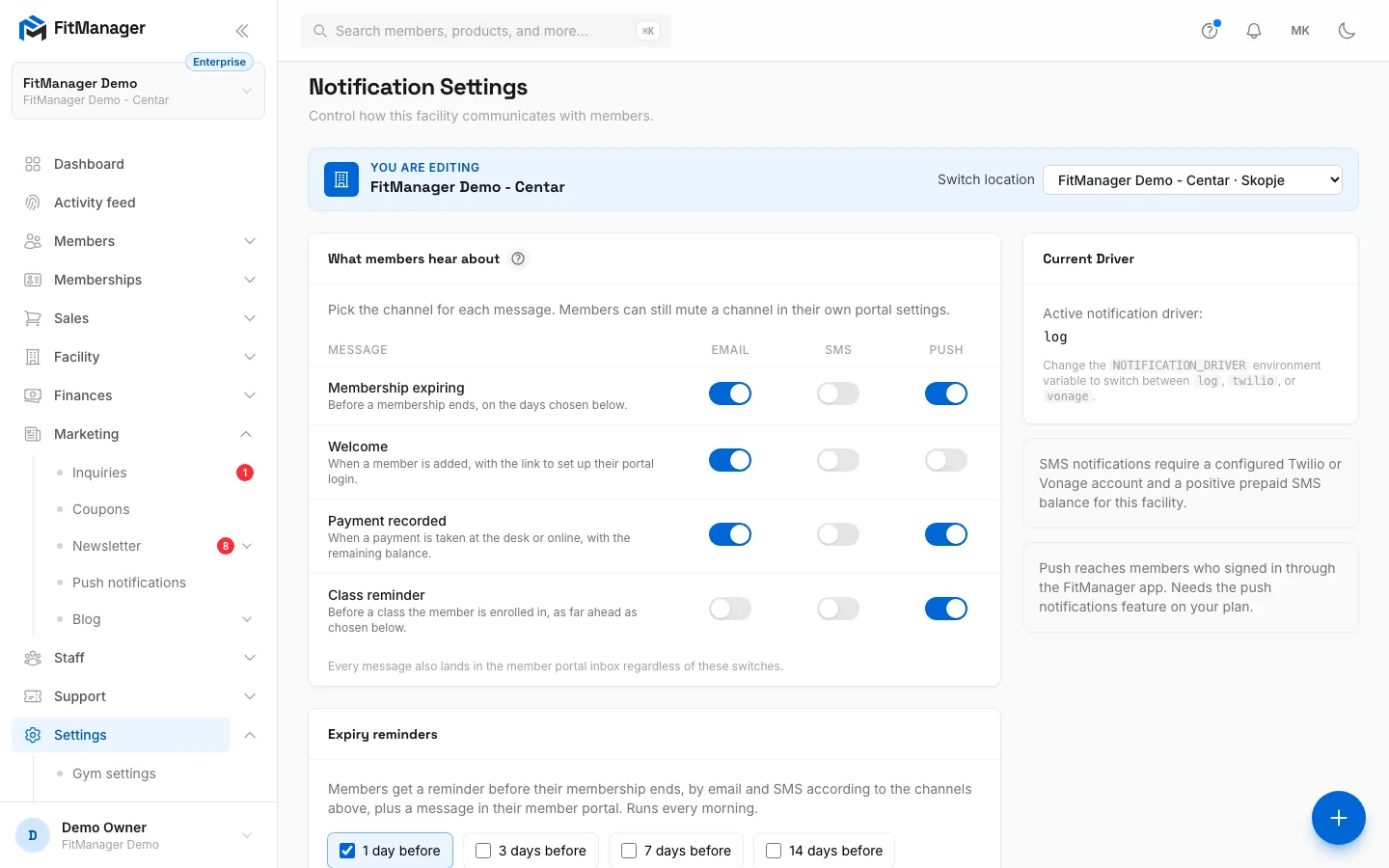
Task: Check the 7 days before reminder box
Action: pyautogui.click(x=629, y=851)
